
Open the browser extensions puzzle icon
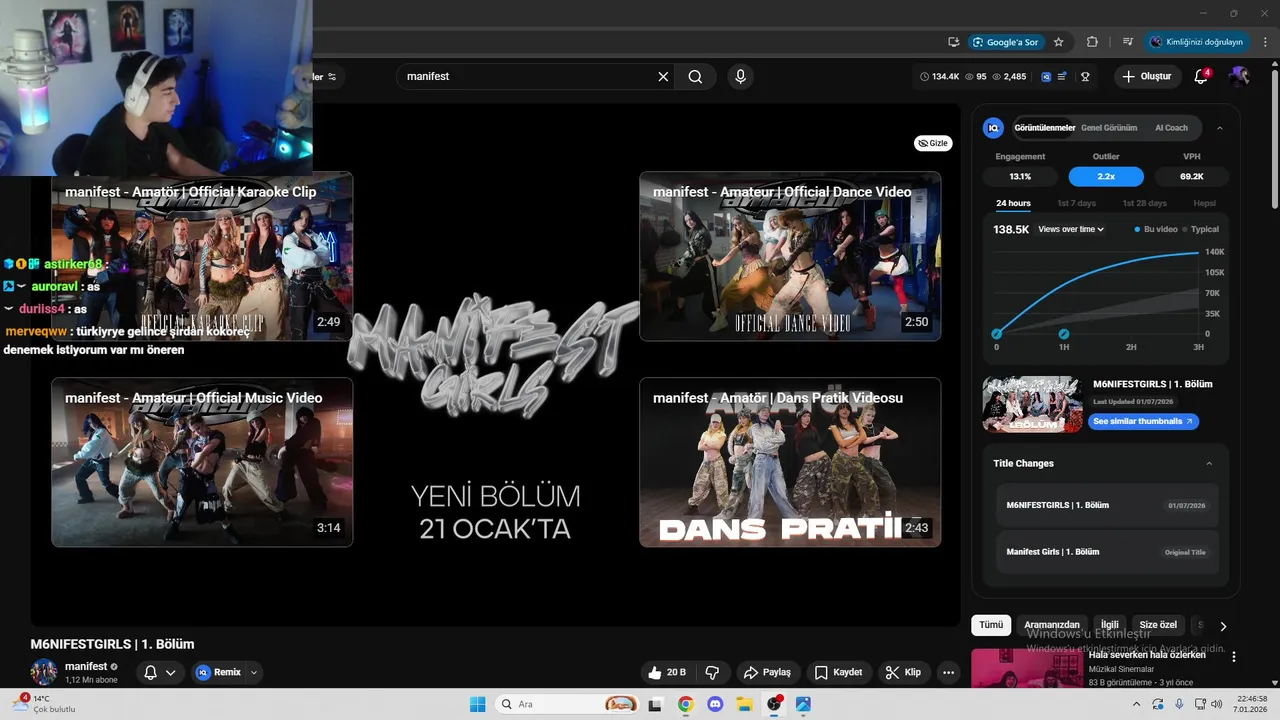click(x=1092, y=42)
